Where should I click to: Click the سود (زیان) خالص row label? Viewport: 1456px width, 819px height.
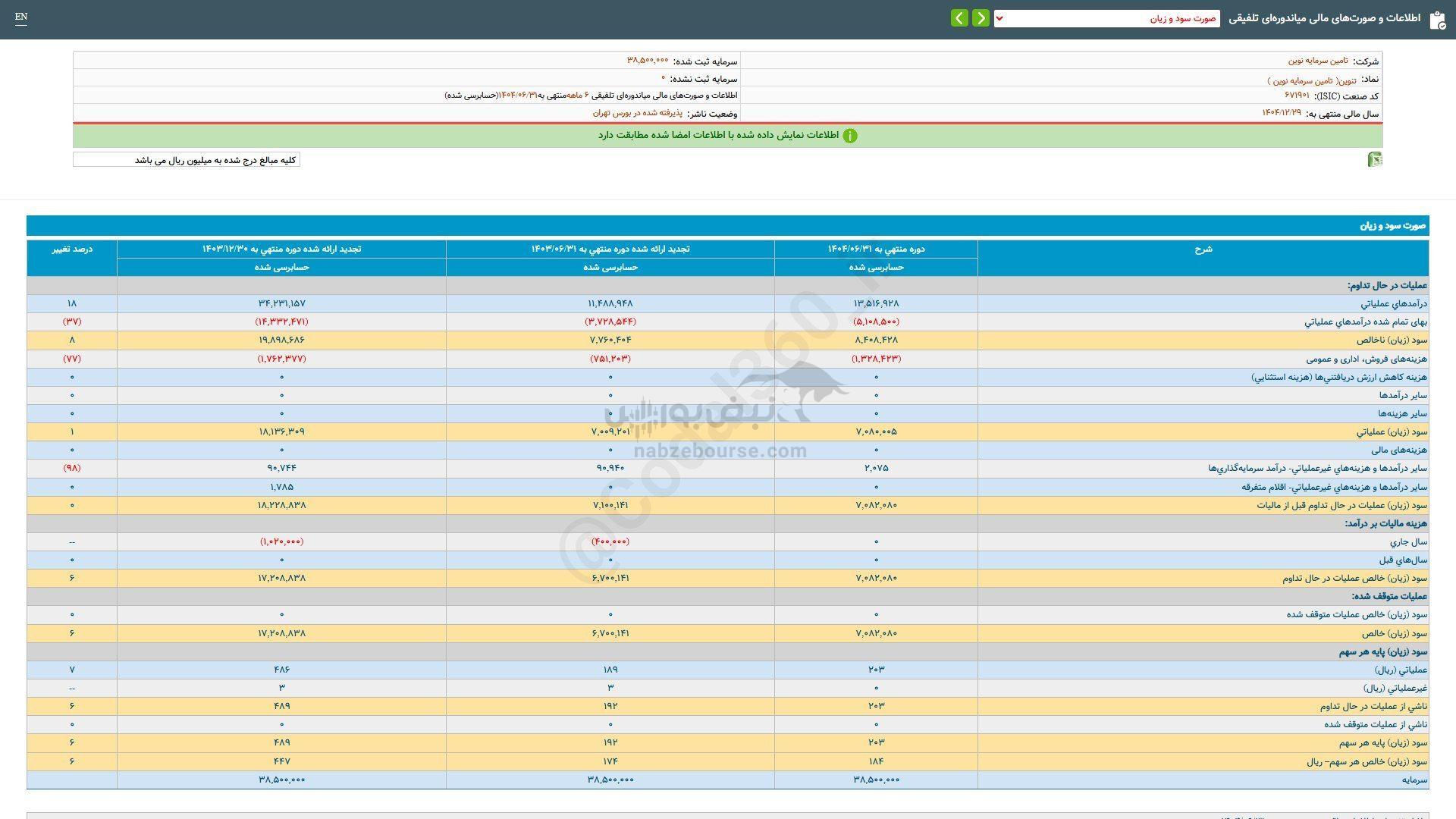(1394, 633)
